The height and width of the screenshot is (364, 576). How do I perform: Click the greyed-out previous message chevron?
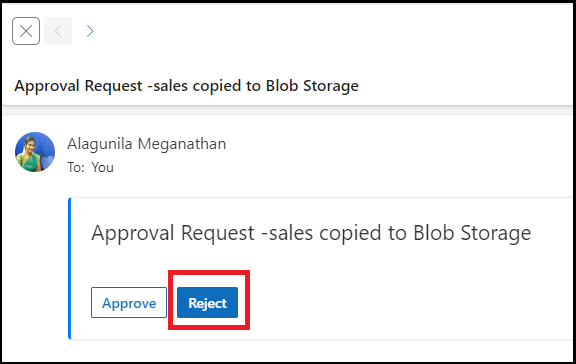(x=58, y=31)
